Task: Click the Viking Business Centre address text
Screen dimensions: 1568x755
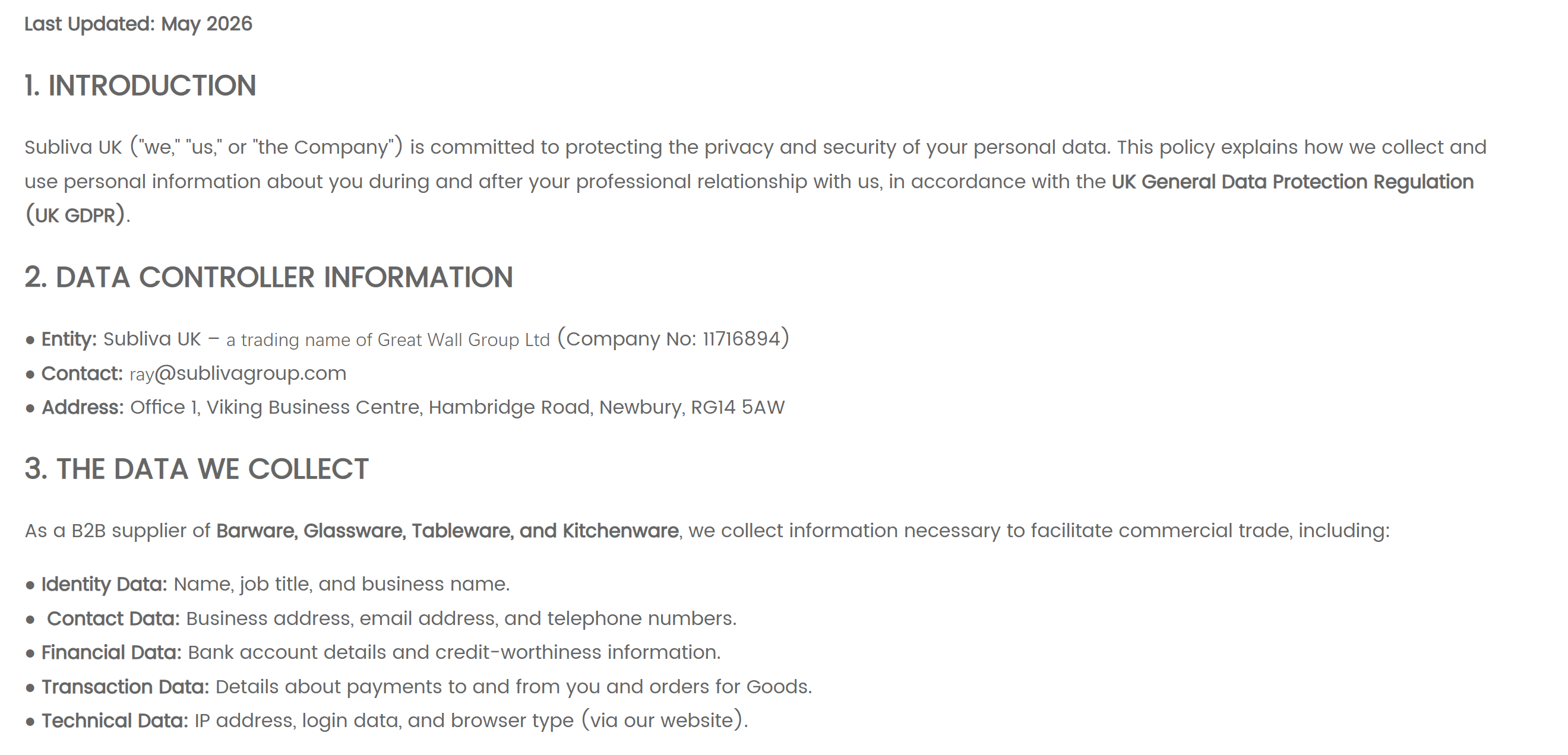Action: (x=314, y=408)
